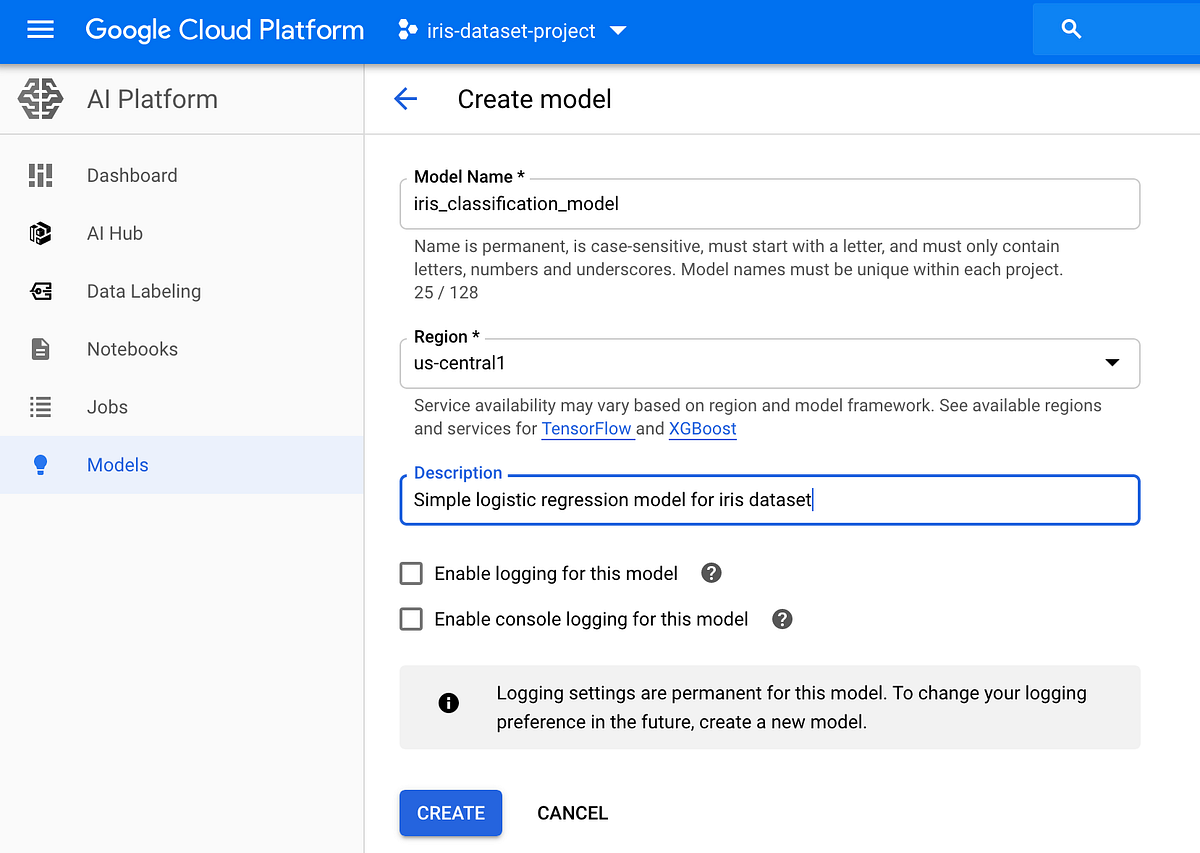This screenshot has width=1200, height=853.
Task: Select the Data Labeling icon
Action: 40,291
